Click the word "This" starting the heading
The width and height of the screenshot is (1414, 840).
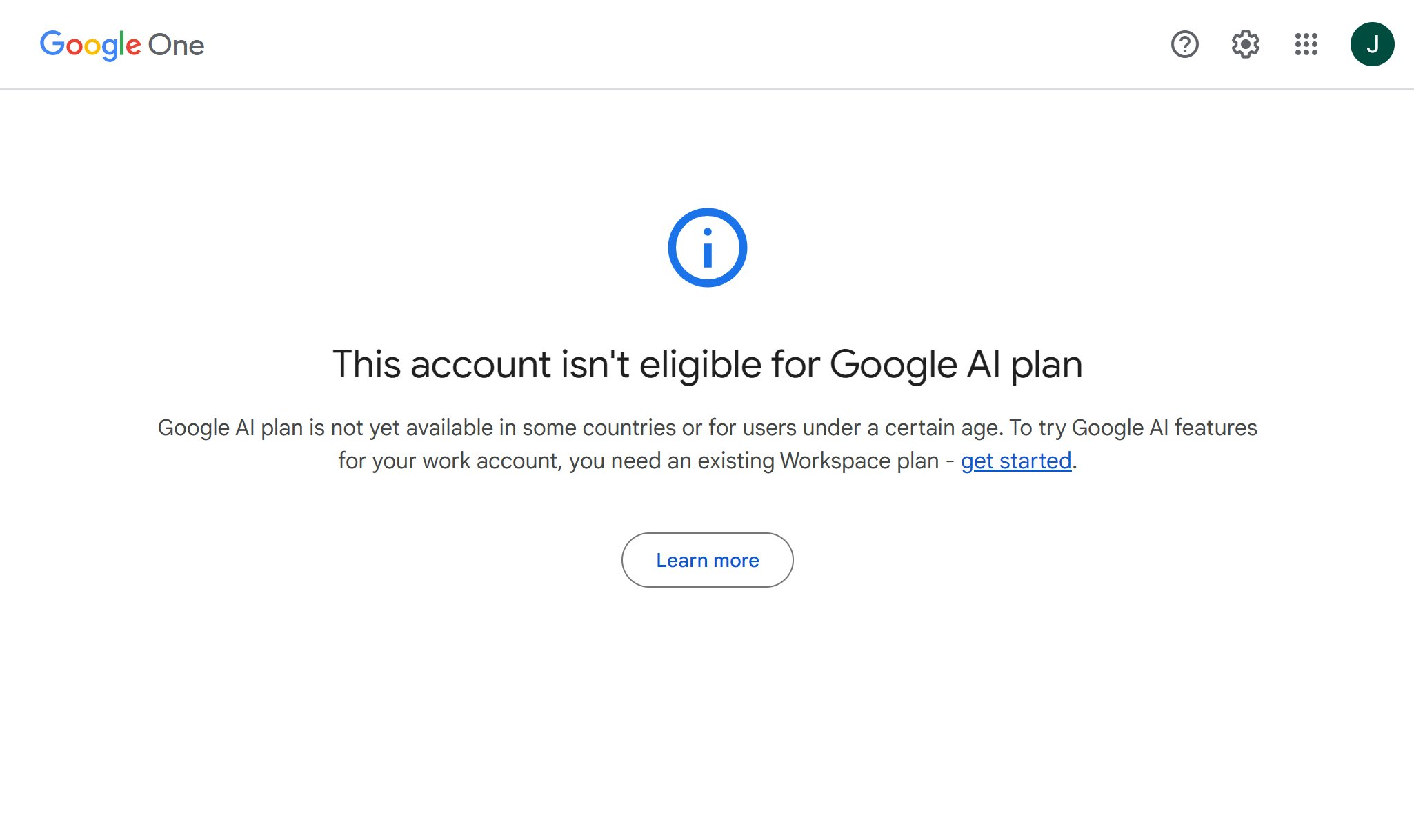tap(366, 364)
